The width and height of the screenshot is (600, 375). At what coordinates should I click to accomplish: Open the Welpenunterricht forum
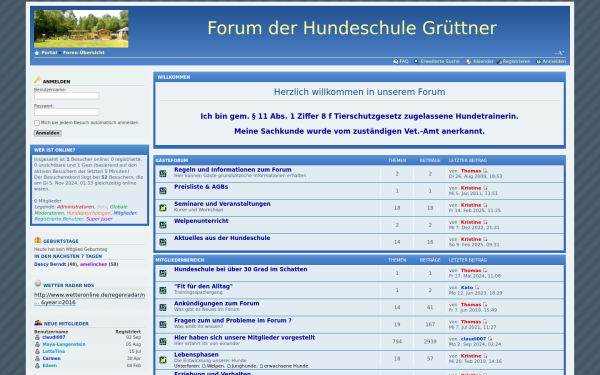[x=201, y=221]
